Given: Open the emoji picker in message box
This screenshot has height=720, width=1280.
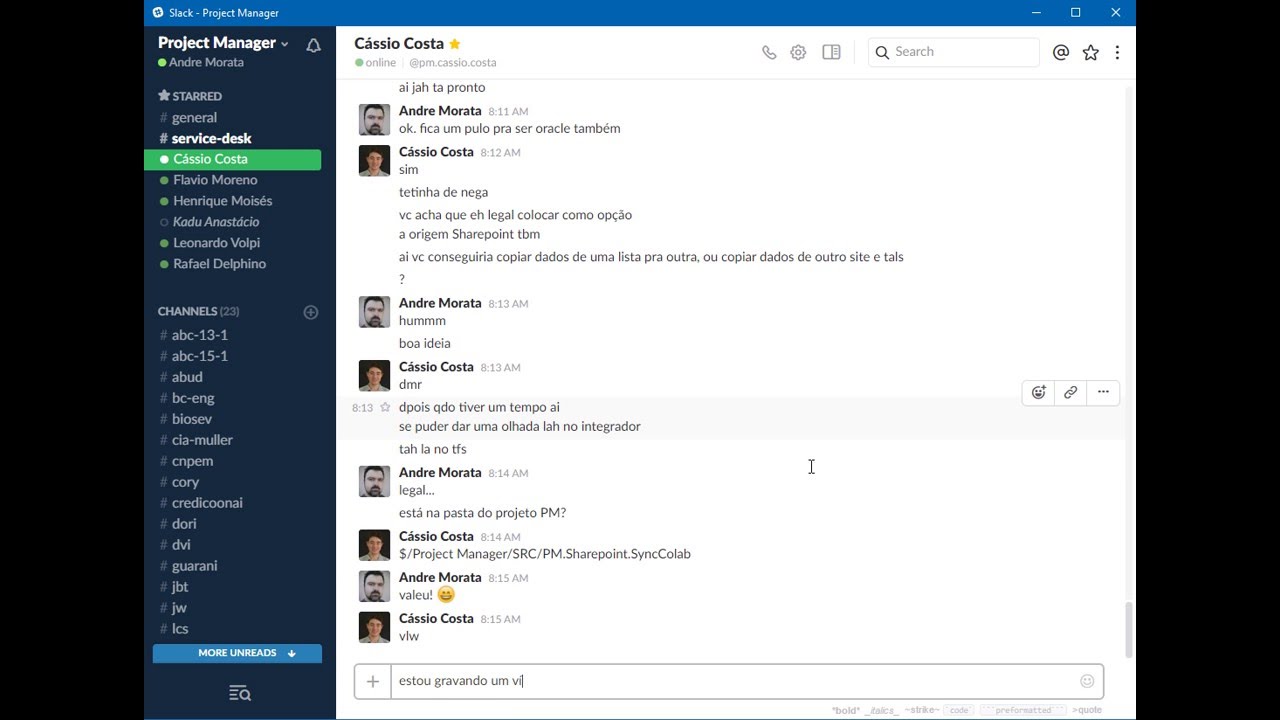Looking at the screenshot, I should pos(1087,681).
